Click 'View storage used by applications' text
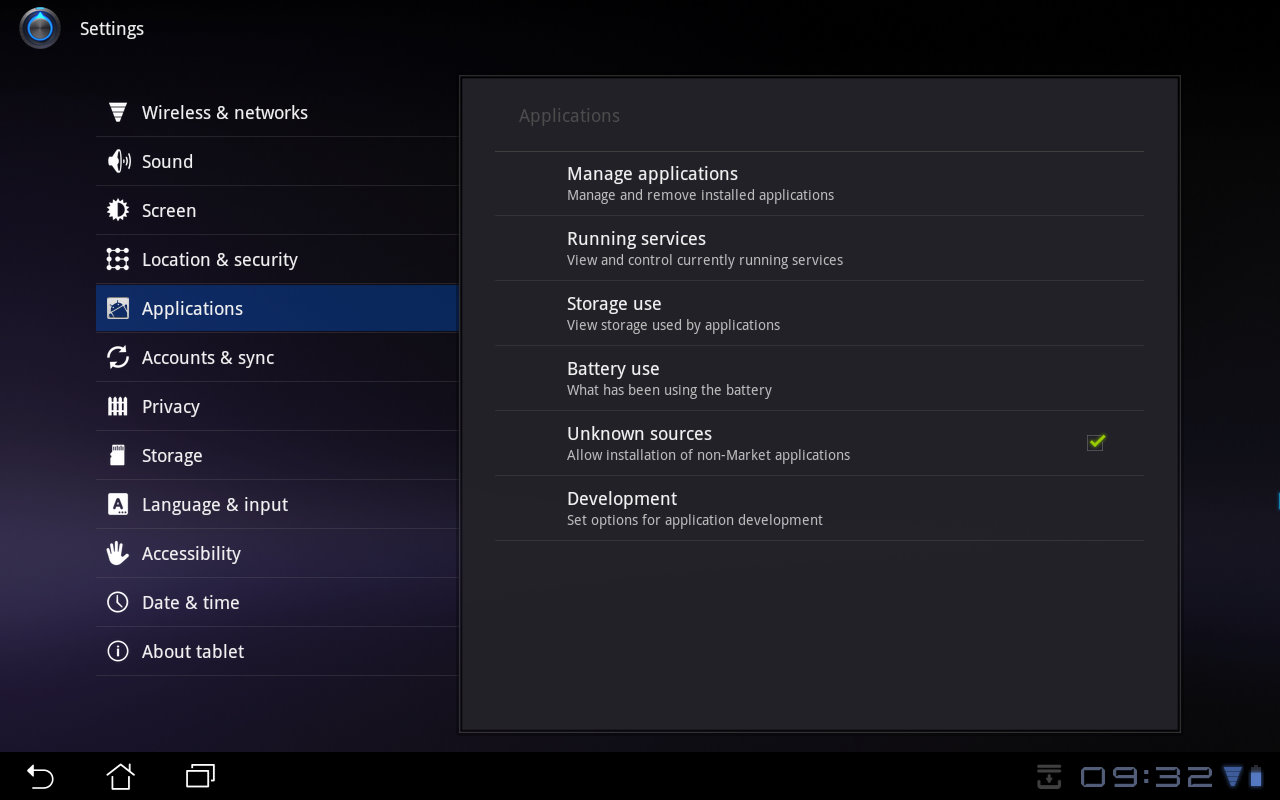This screenshot has height=800, width=1280. click(673, 325)
